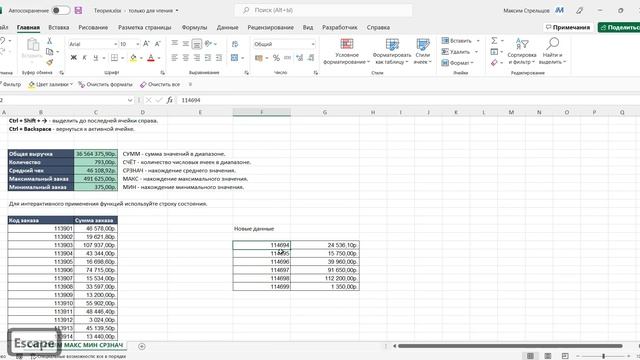Open the Arial font name dropdown
Image resolution: width=640 pixels, height=360 pixels.
[x=116, y=44]
